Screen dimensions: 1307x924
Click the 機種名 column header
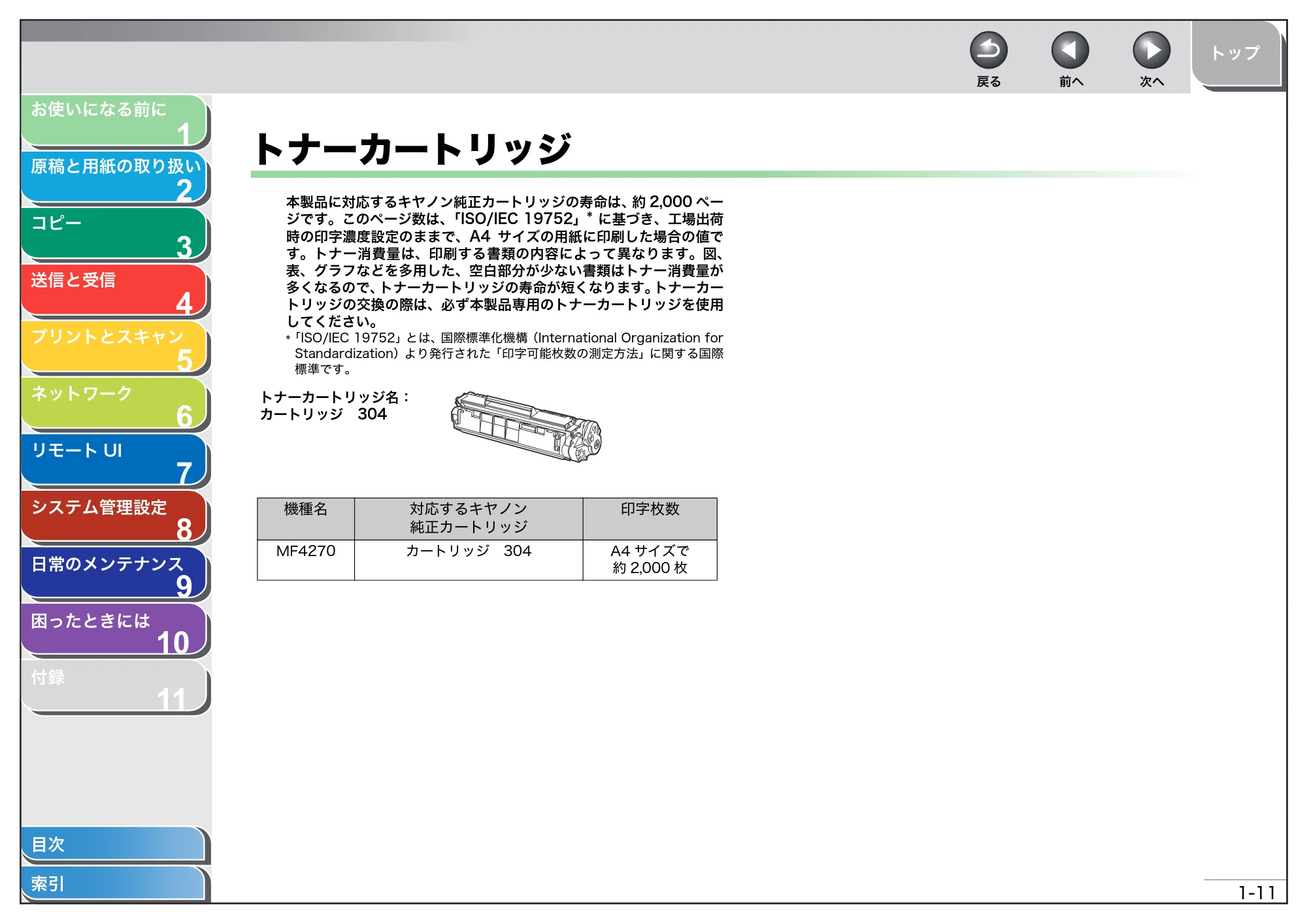point(305,519)
